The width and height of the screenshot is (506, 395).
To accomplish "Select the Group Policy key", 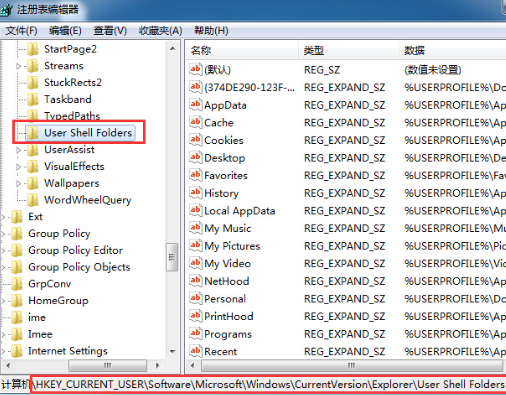I will (59, 233).
